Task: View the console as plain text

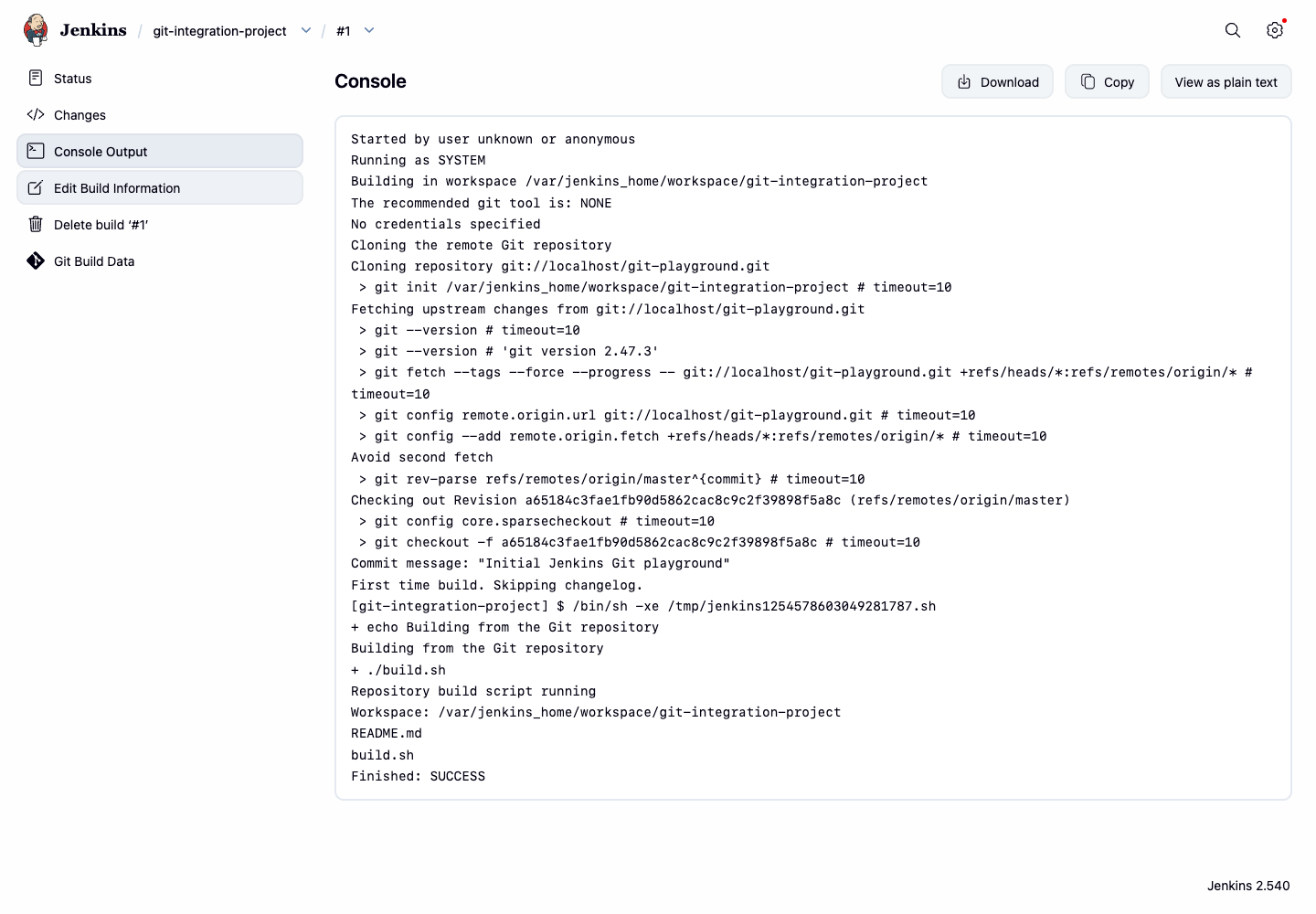Action: pyautogui.click(x=1226, y=81)
